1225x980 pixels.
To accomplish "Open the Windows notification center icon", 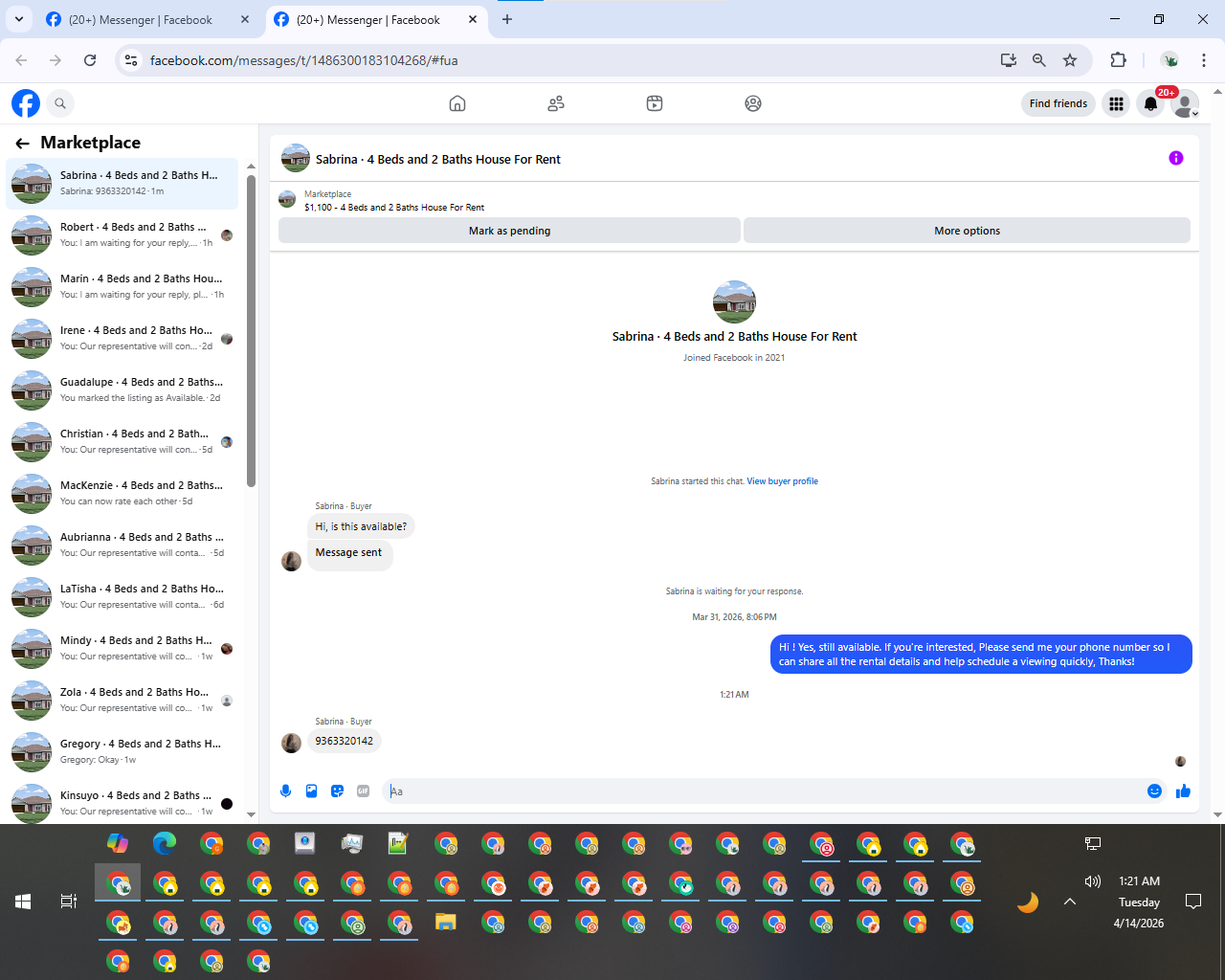I will click(x=1193, y=902).
